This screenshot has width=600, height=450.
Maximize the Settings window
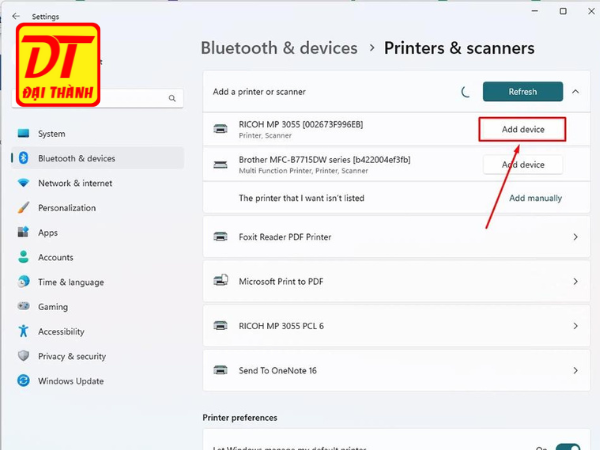click(x=563, y=11)
